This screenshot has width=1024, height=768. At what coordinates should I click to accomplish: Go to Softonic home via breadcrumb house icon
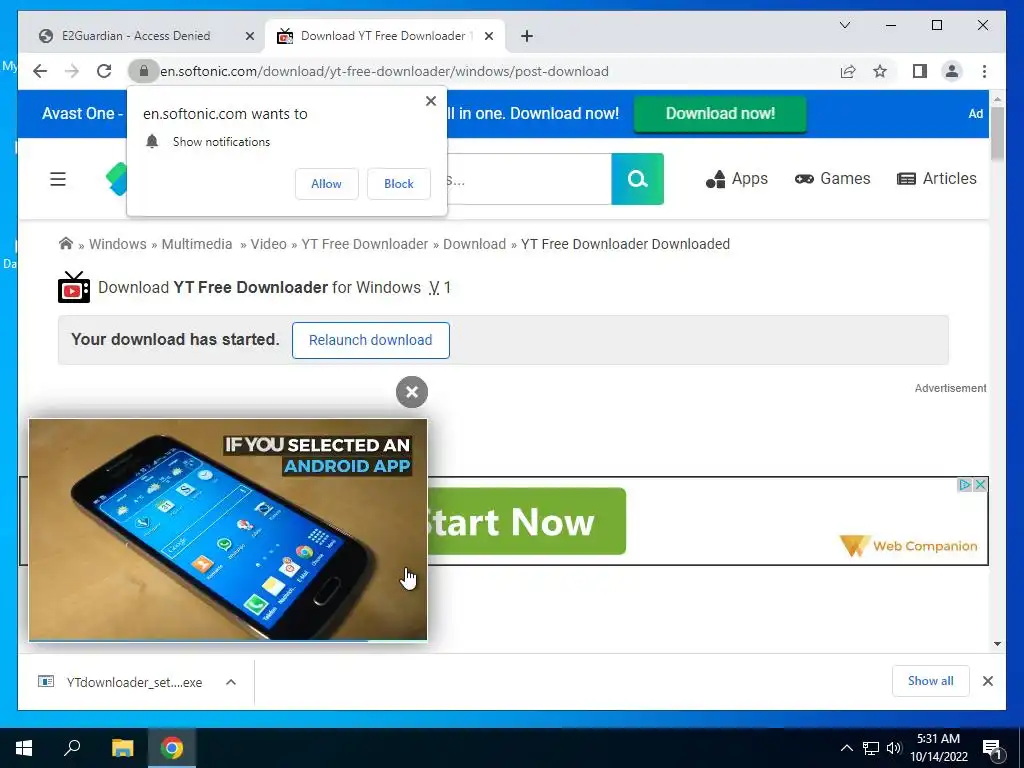65,244
